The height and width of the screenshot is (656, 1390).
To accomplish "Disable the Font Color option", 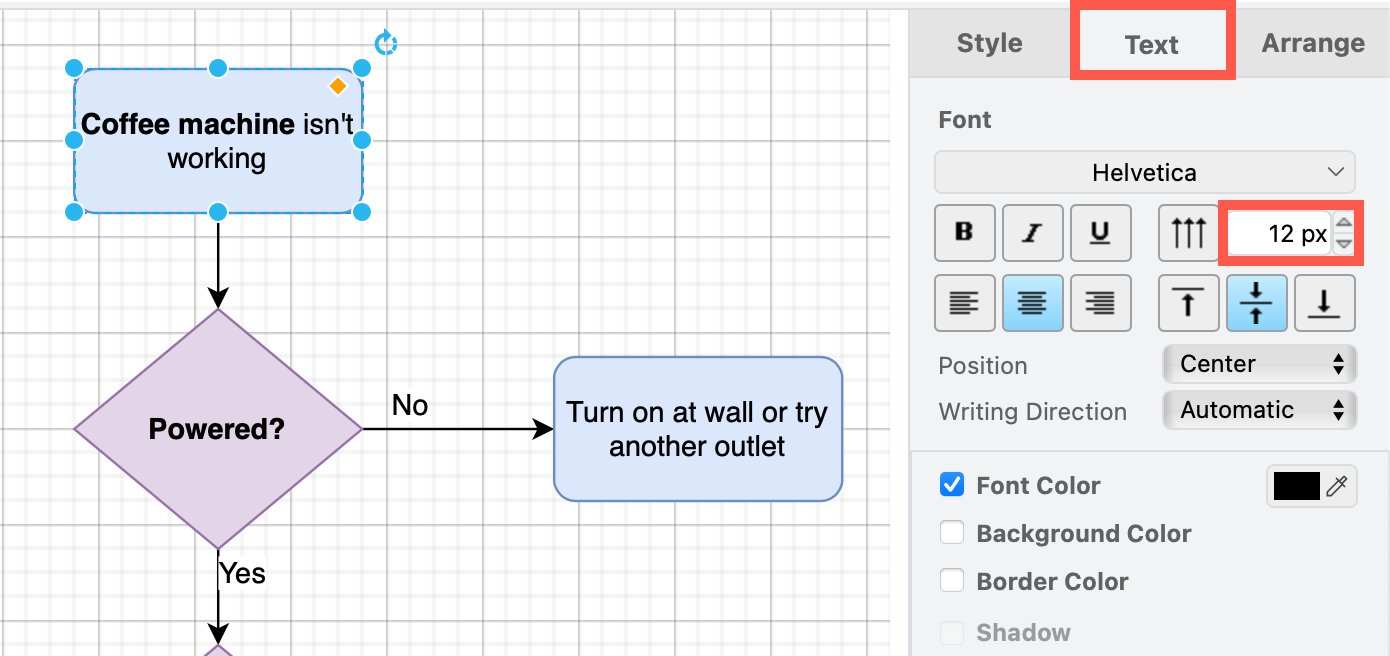I will click(x=951, y=485).
